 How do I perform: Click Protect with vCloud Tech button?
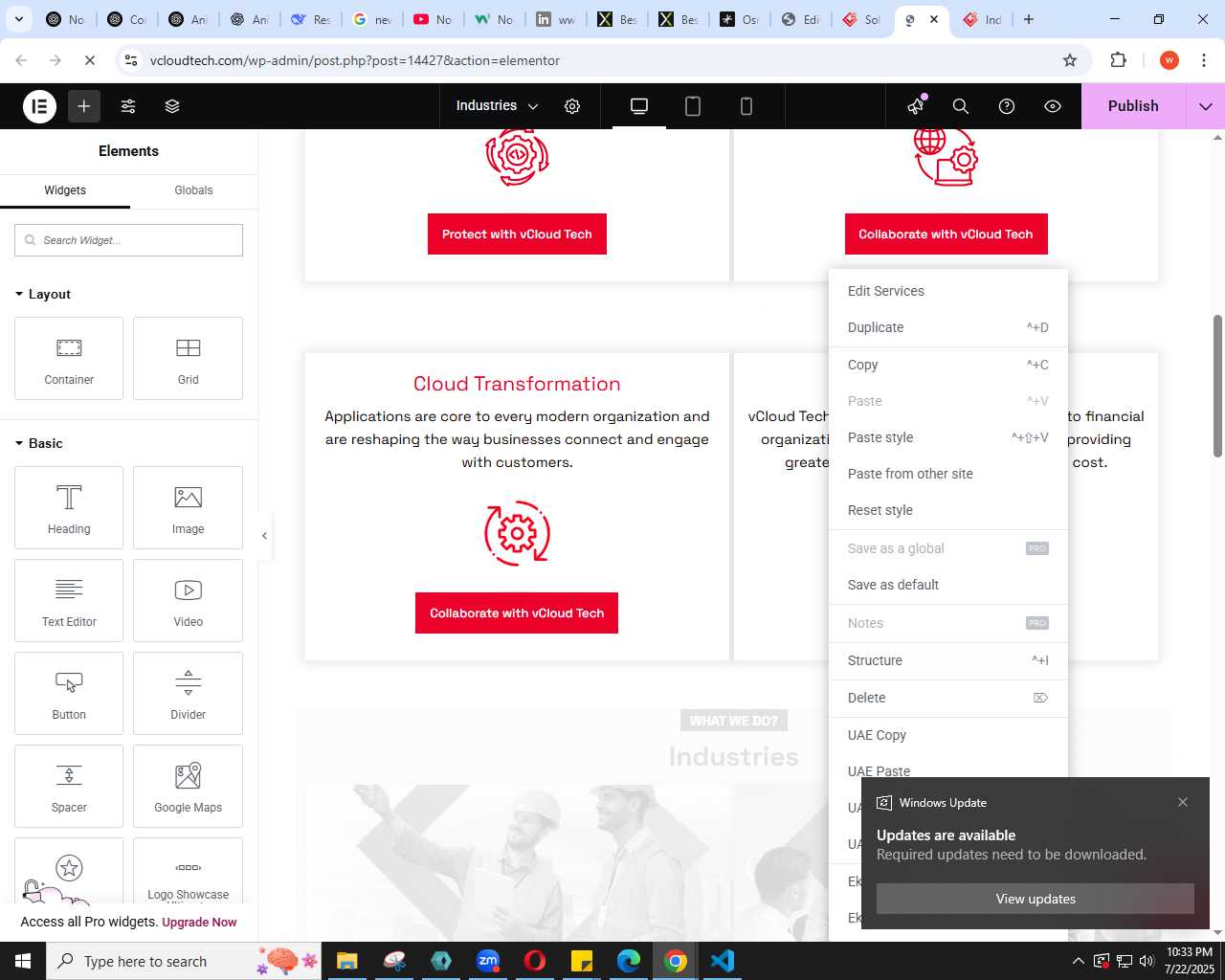(517, 234)
